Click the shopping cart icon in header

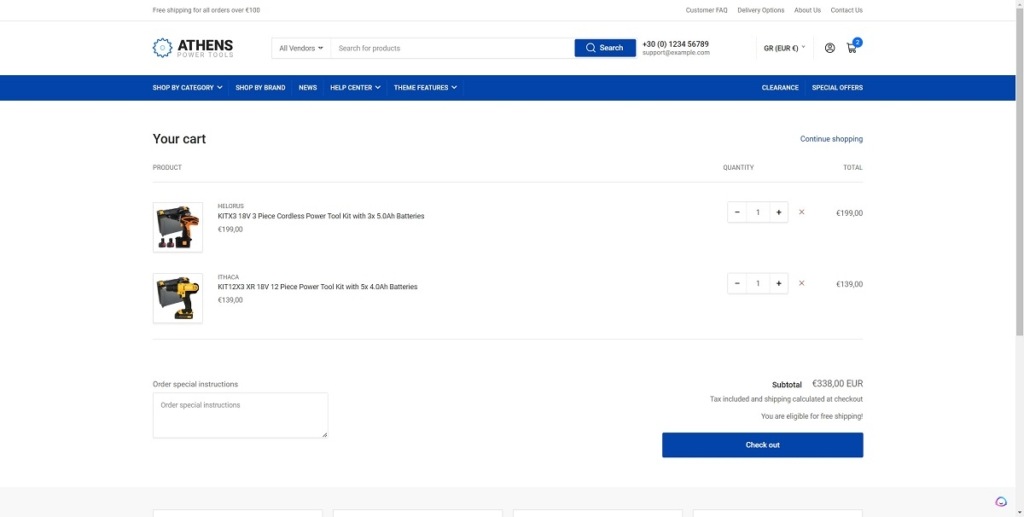tap(852, 48)
